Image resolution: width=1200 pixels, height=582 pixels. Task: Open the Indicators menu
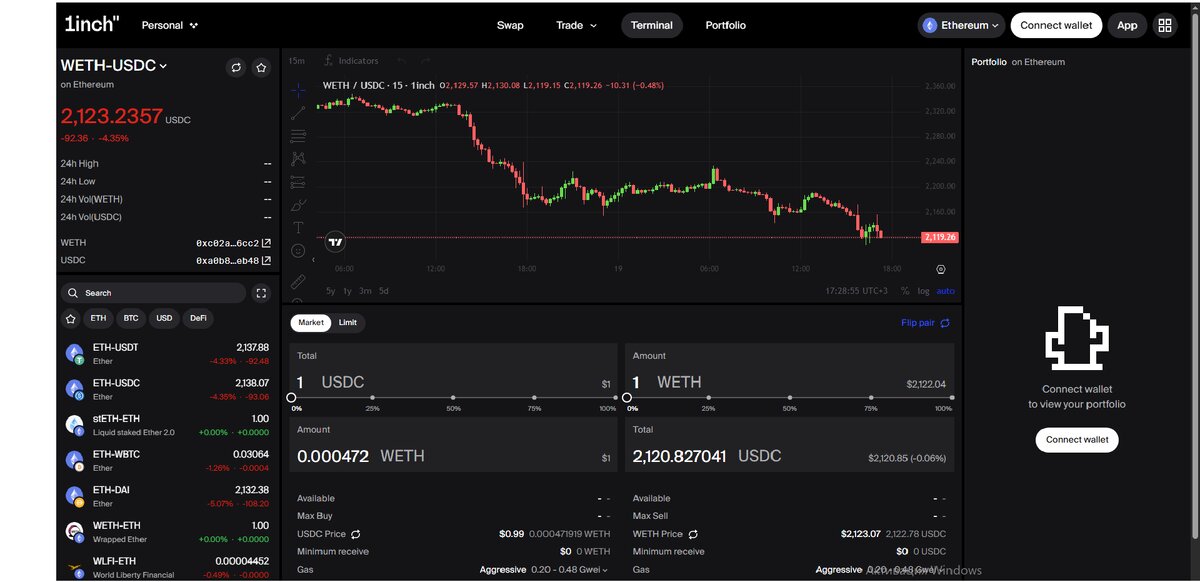coord(351,61)
